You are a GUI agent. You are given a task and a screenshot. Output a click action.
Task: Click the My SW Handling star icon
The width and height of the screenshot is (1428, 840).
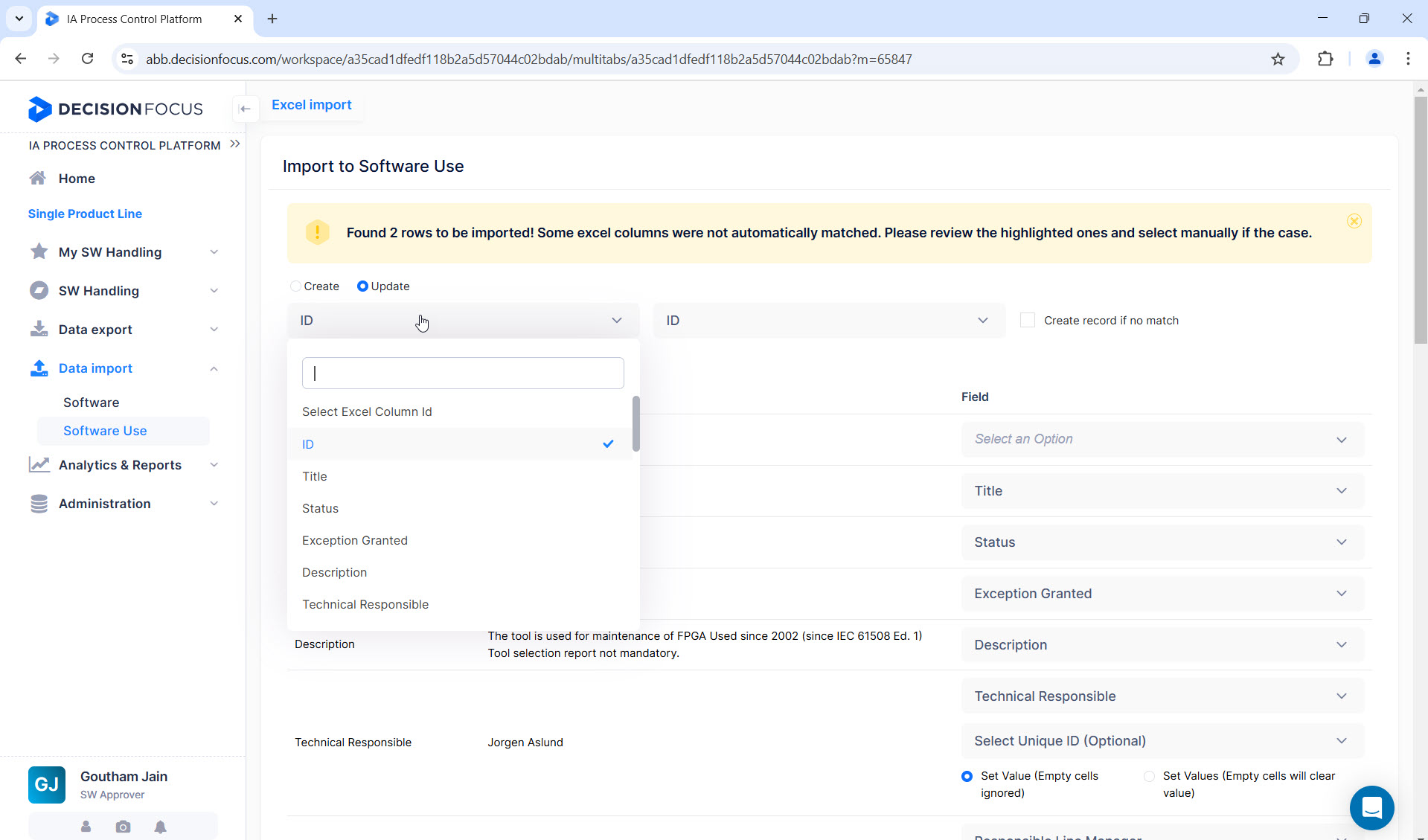(39, 251)
